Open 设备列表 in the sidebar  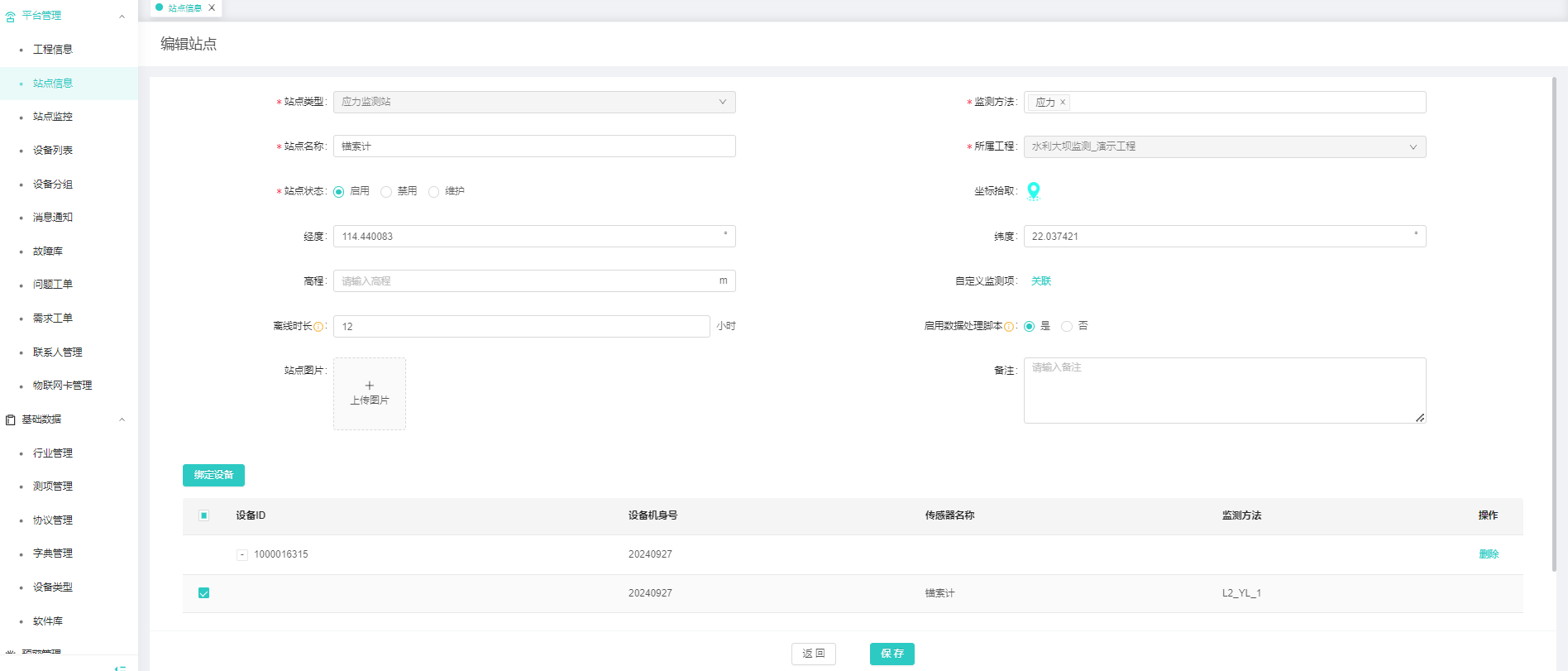53,151
